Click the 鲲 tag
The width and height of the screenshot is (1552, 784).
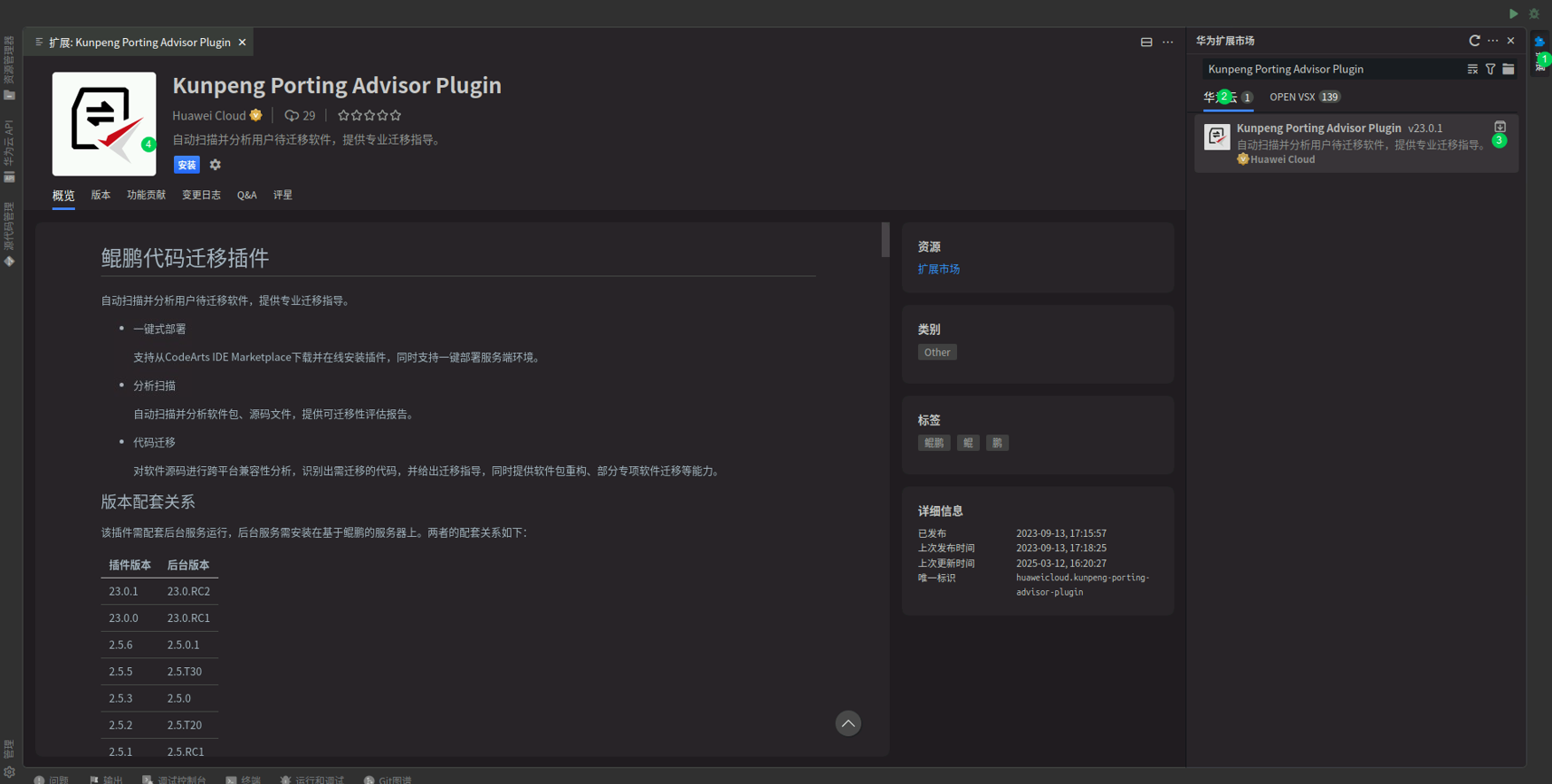tap(968, 444)
